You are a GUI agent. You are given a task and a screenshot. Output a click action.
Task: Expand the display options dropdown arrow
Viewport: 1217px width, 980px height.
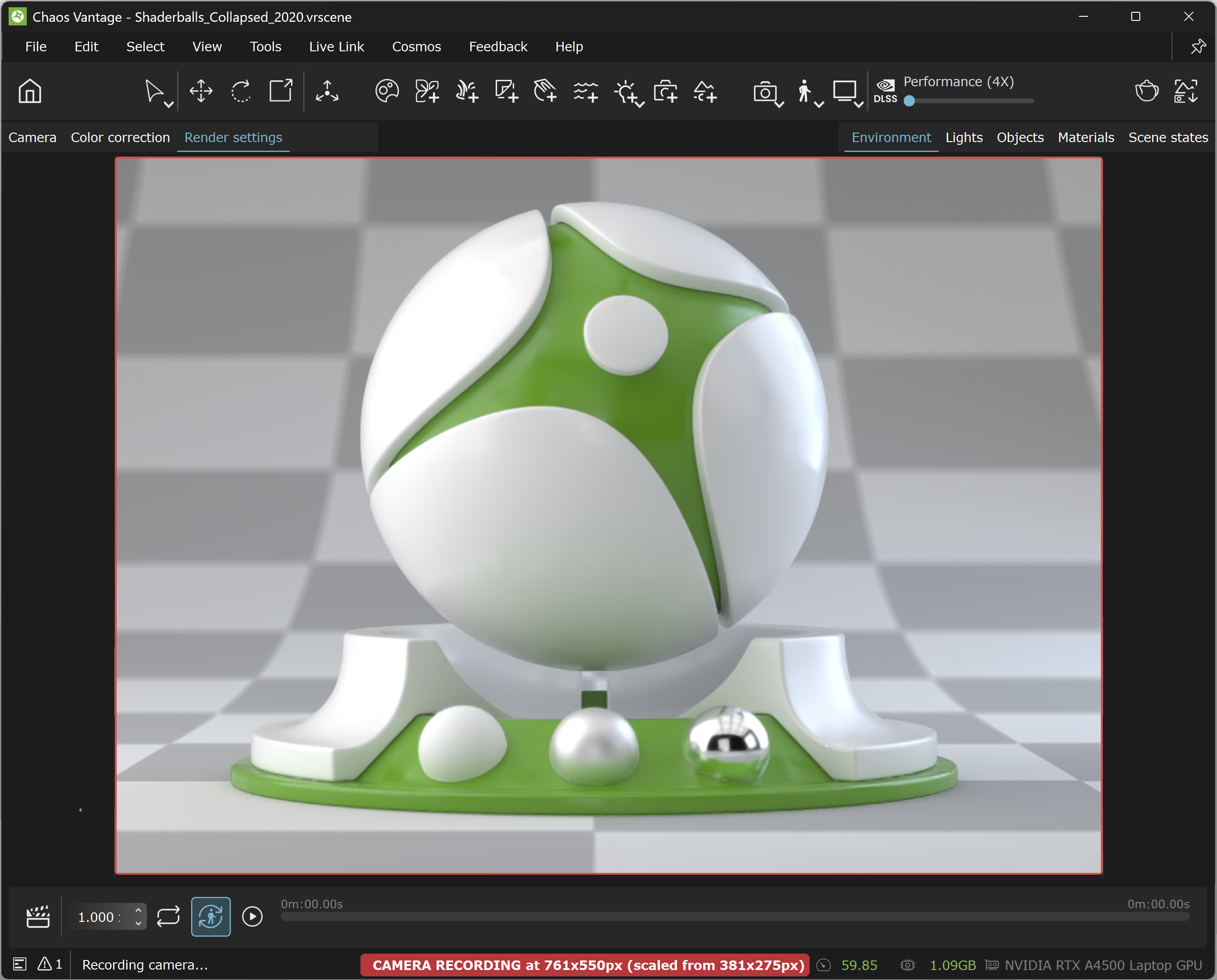[858, 104]
